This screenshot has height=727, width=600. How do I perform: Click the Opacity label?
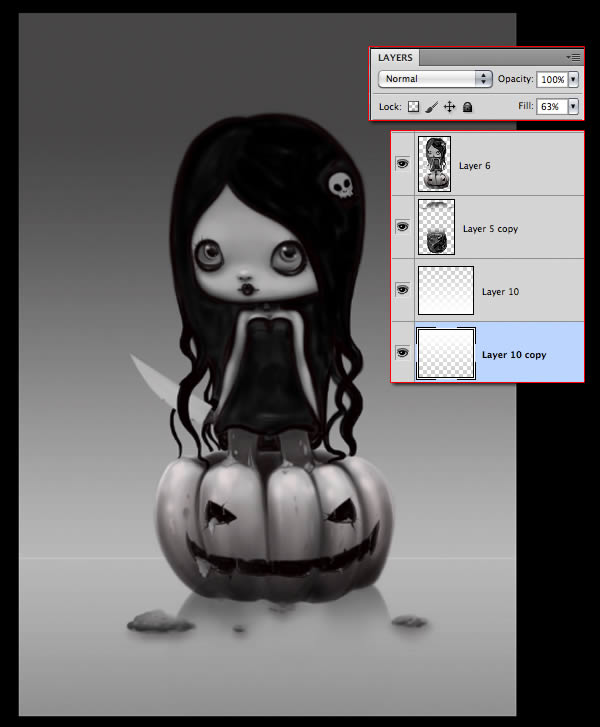point(515,79)
